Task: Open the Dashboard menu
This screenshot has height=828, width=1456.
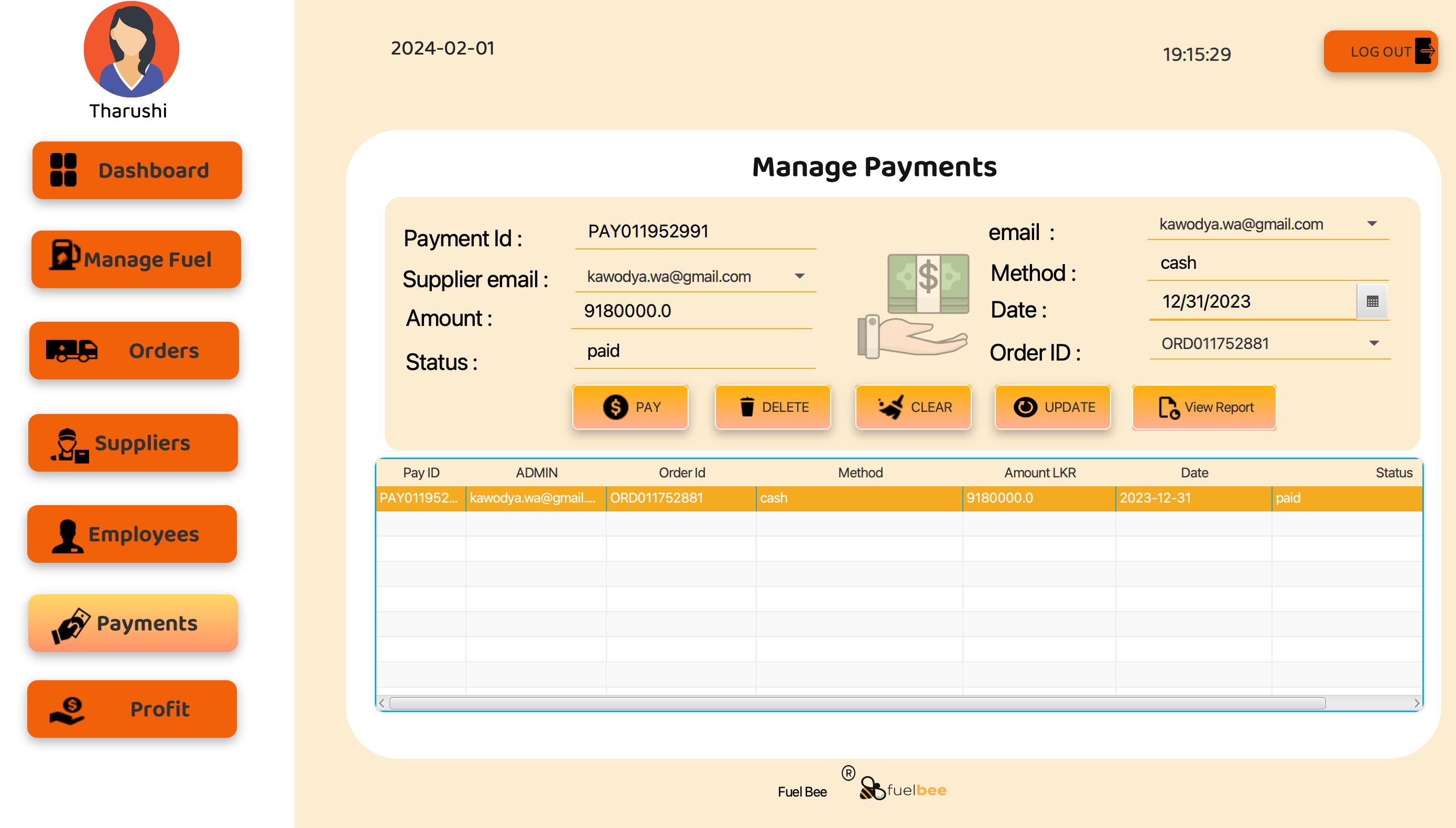Action: point(137,170)
